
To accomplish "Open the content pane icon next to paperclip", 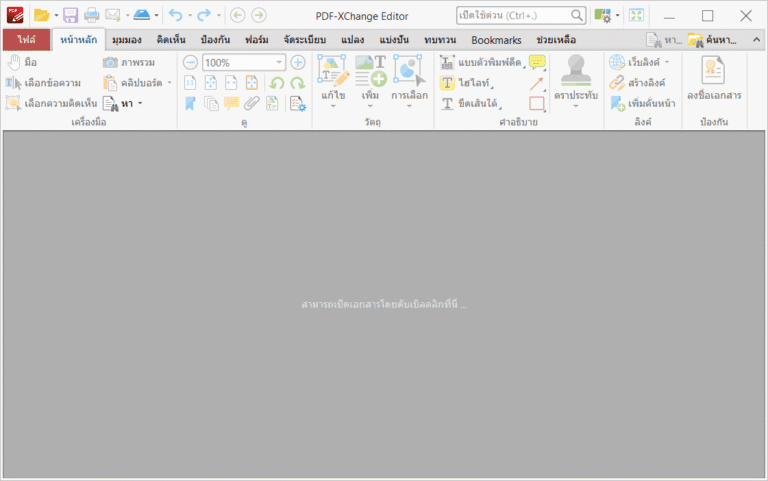I will pyautogui.click(x=272, y=103).
